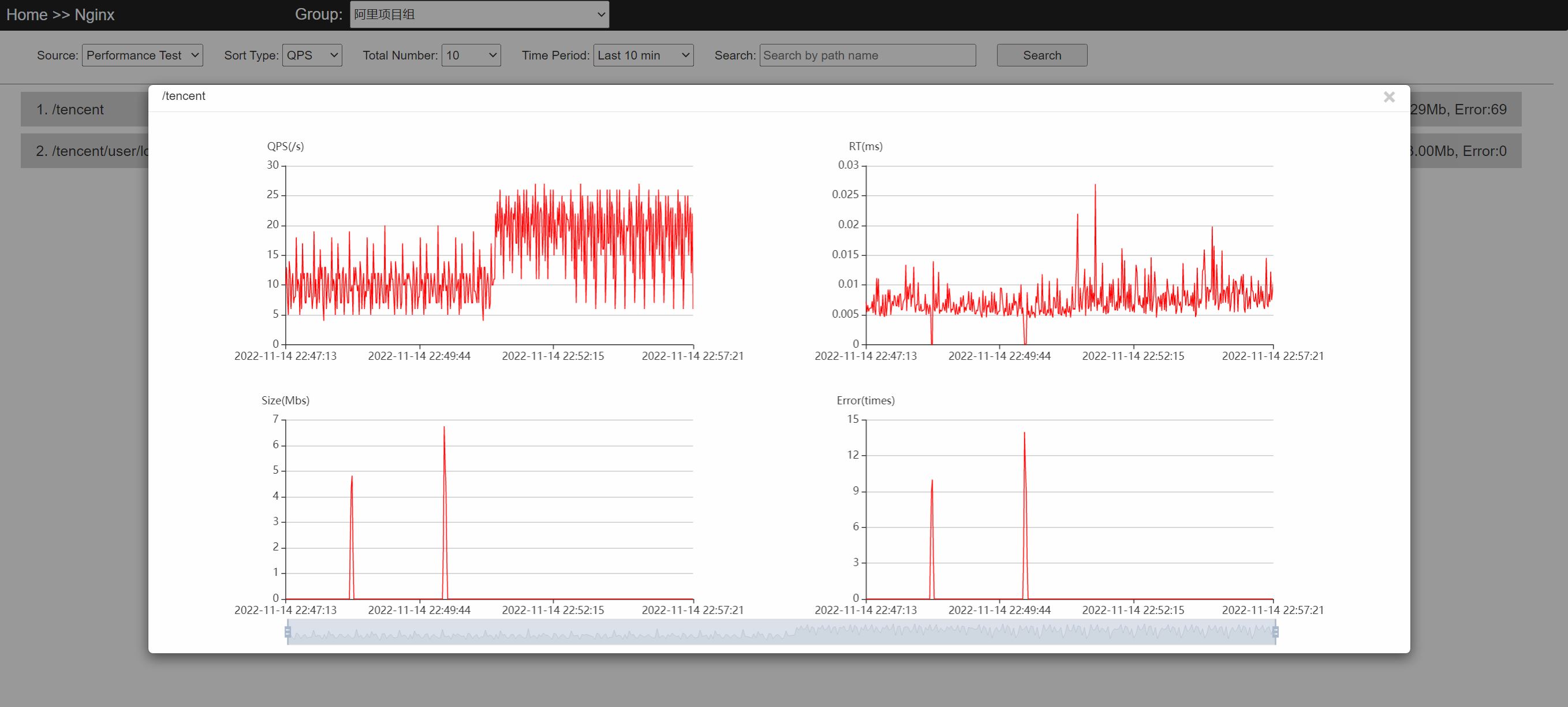1568x707 pixels.
Task: Go to Home breadcrumb link
Action: click(27, 14)
